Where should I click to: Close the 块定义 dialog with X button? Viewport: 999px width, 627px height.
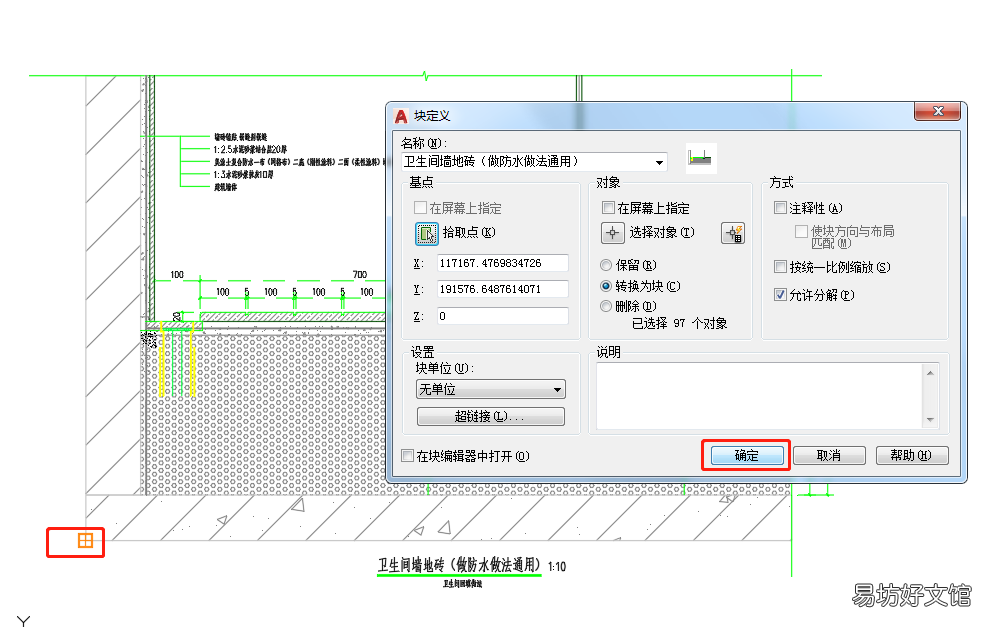(937, 111)
